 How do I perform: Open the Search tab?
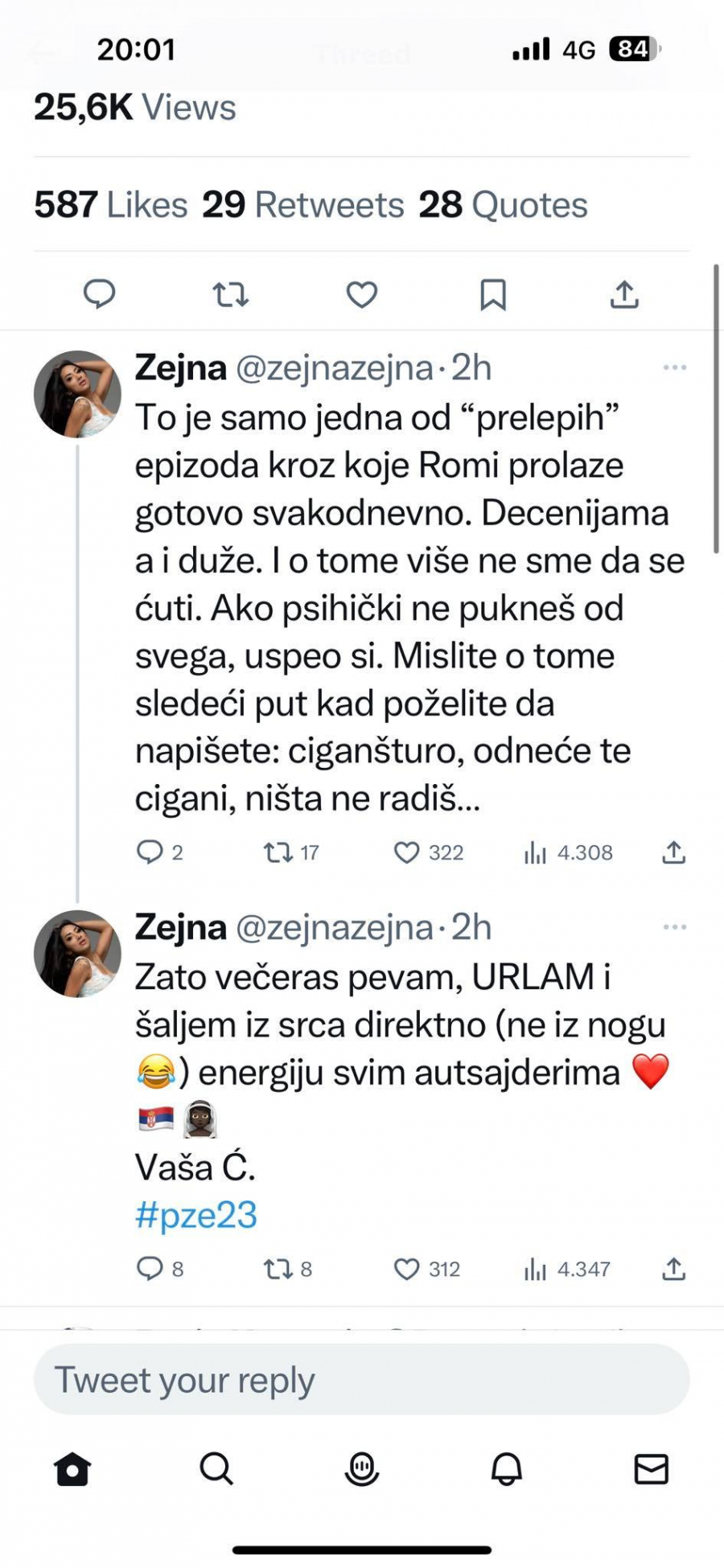point(216,1469)
